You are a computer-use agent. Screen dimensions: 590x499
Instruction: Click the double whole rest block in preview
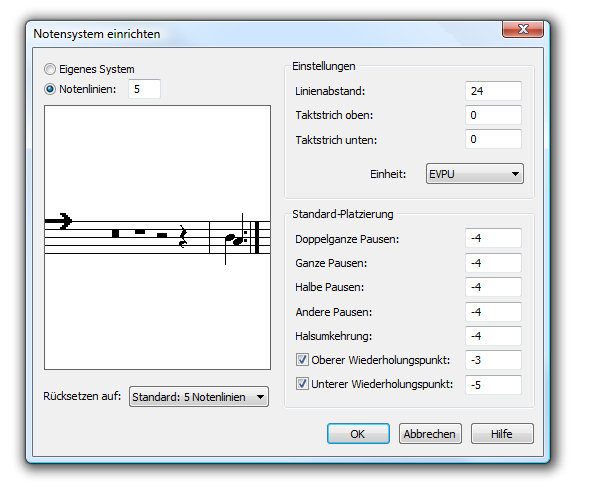click(x=116, y=233)
